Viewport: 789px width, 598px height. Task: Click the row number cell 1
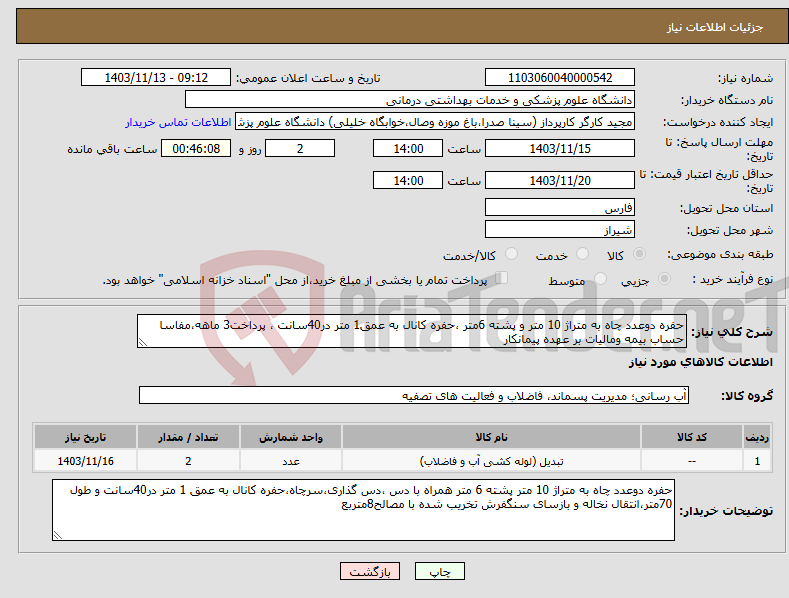pos(757,461)
